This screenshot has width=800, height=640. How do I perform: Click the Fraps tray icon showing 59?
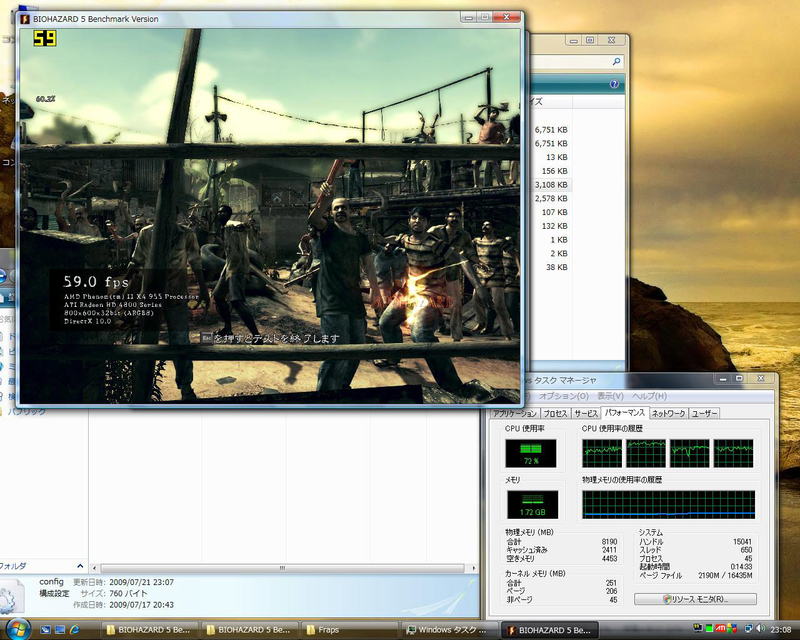pos(697,626)
